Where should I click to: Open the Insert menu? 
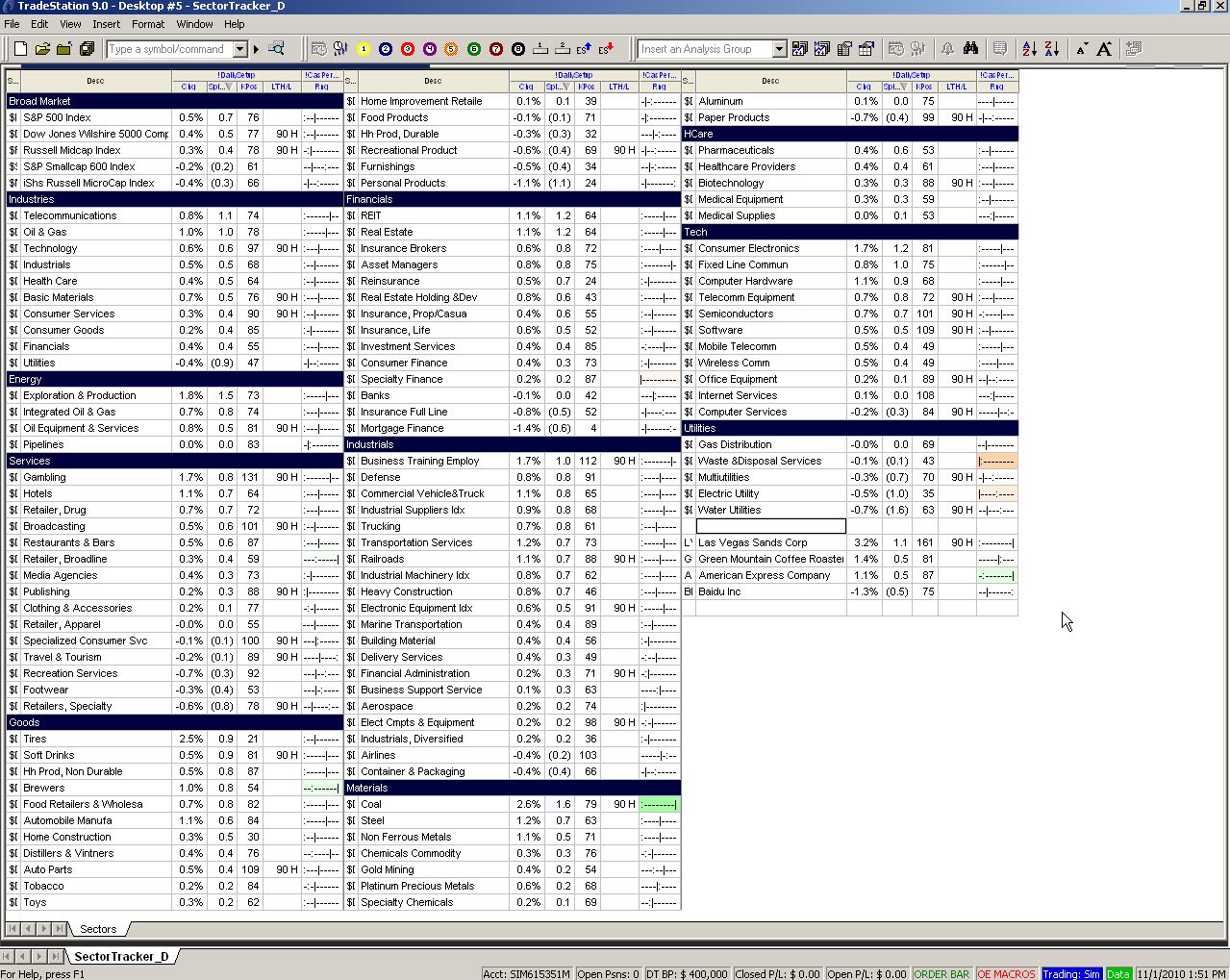click(x=107, y=24)
